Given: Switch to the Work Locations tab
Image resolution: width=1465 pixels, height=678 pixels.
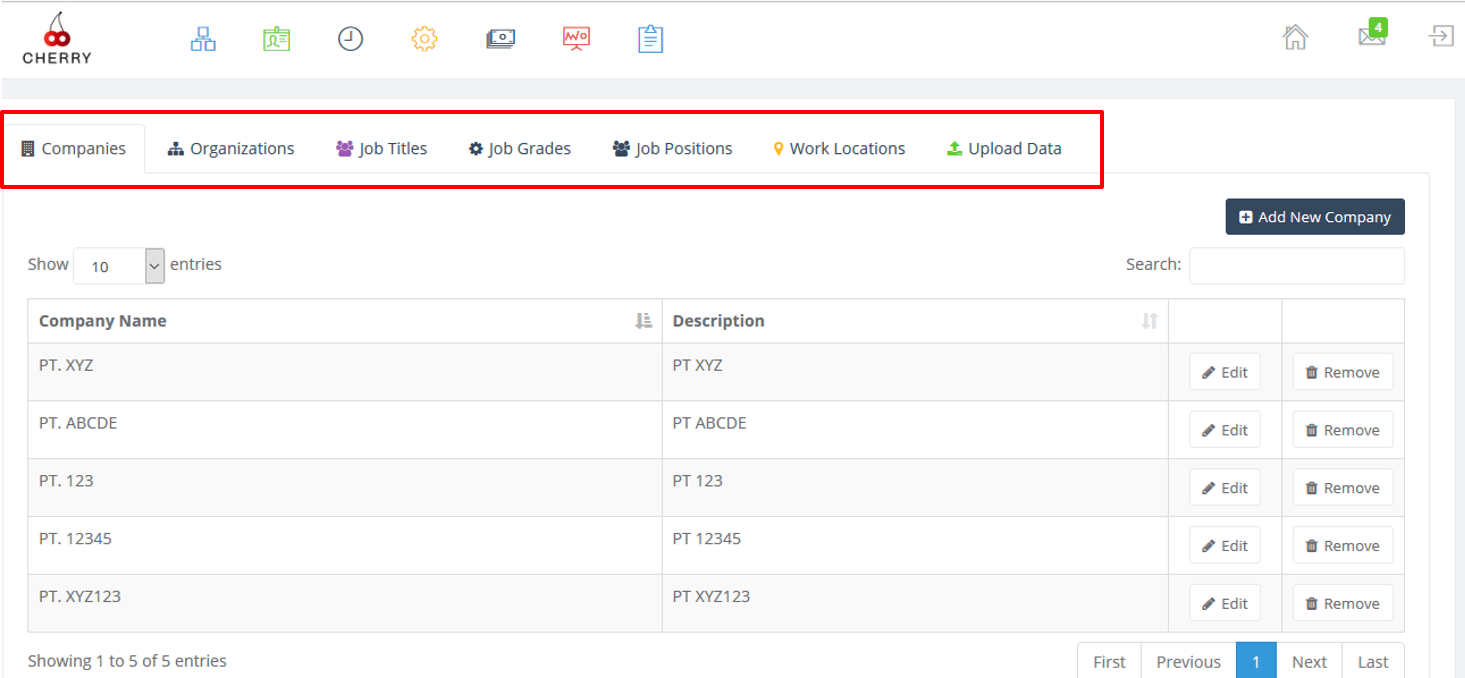Looking at the screenshot, I should point(838,148).
